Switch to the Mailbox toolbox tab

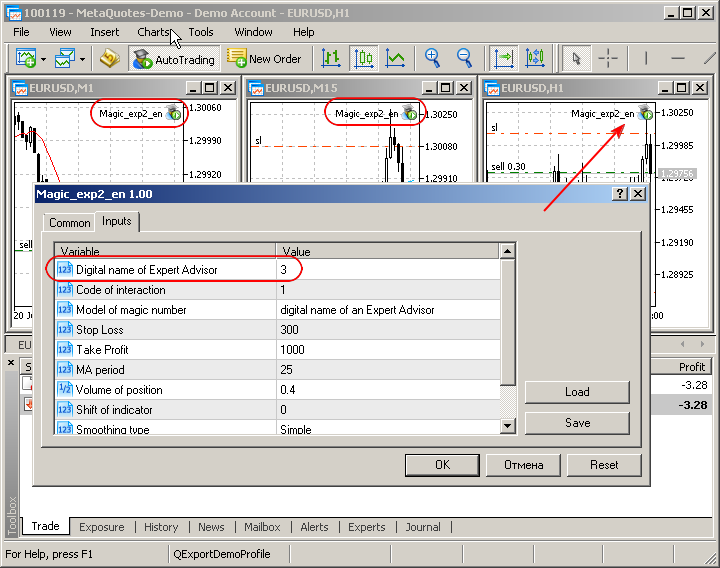(262, 527)
